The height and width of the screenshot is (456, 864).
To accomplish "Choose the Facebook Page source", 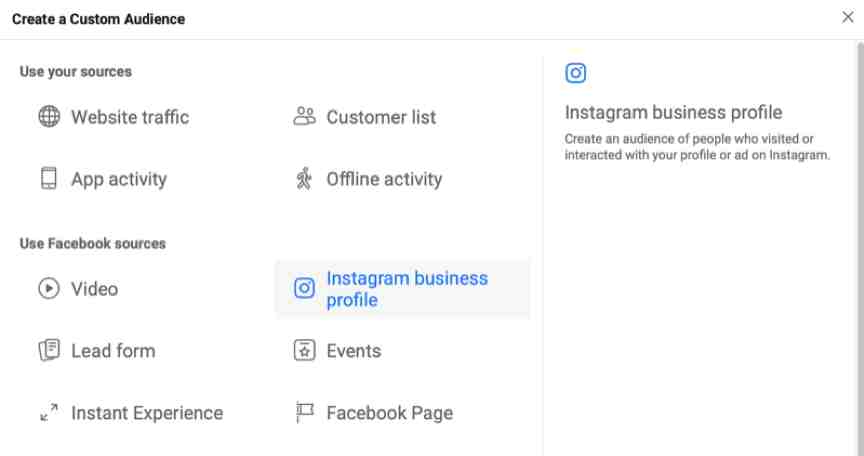I will point(390,412).
